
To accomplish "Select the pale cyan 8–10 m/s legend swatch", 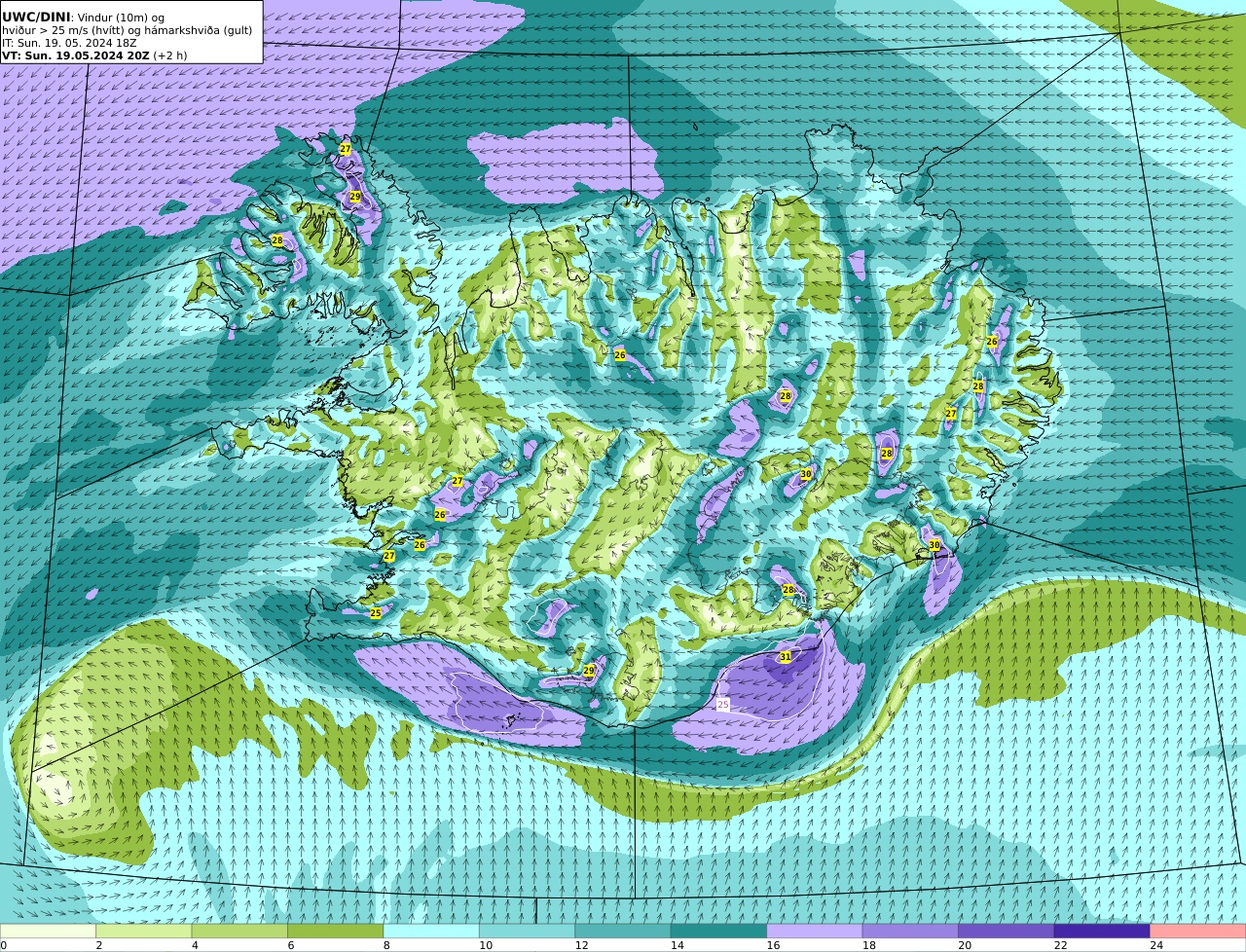I will coord(431,932).
